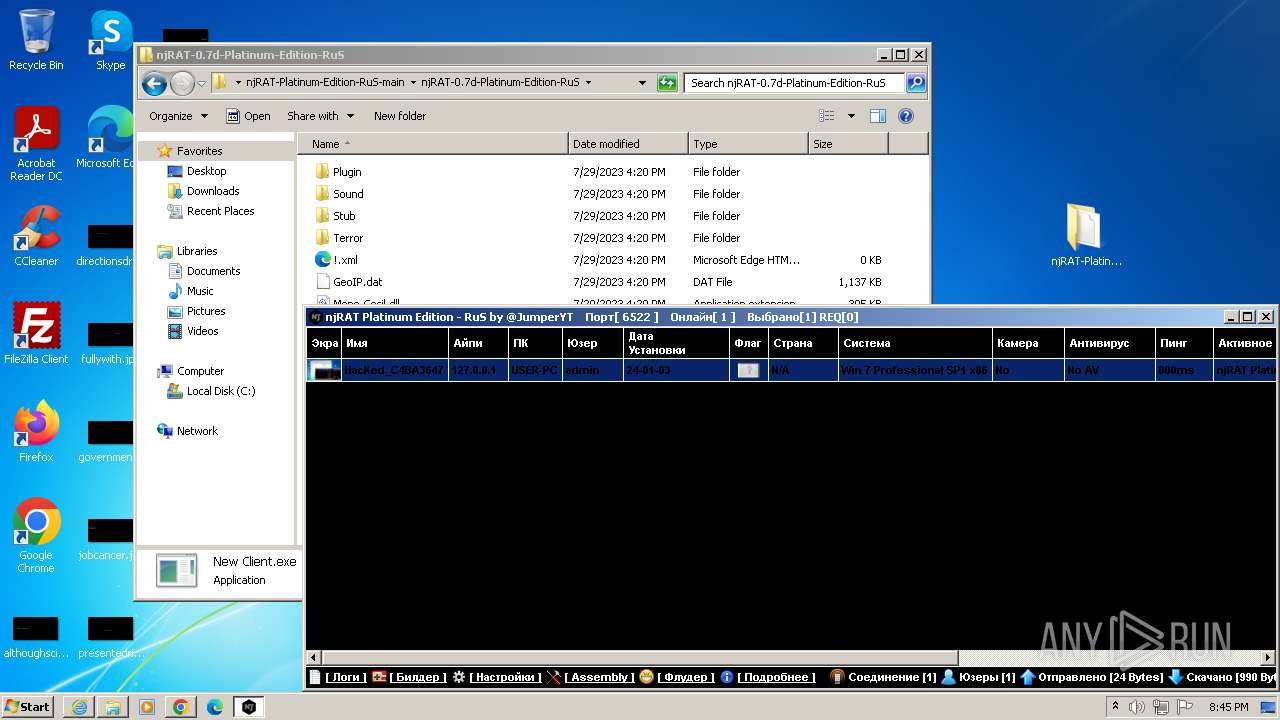The width and height of the screenshot is (1280, 720).
Task: Open Подробнее menu in njRAT
Action: coord(776,677)
